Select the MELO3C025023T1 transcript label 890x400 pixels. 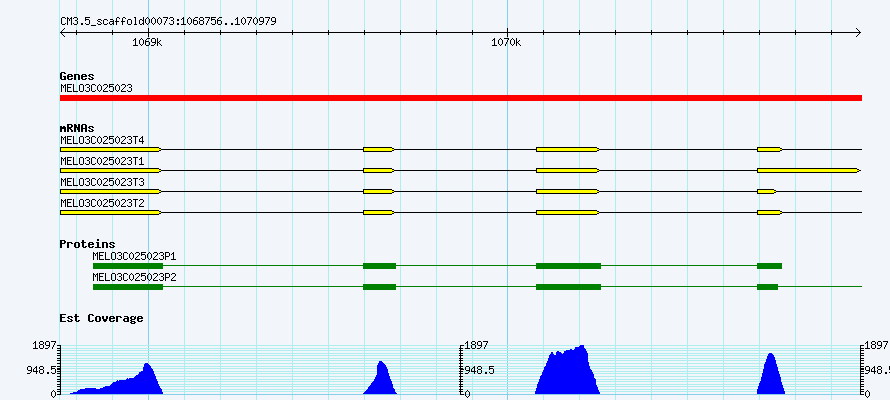coord(102,161)
